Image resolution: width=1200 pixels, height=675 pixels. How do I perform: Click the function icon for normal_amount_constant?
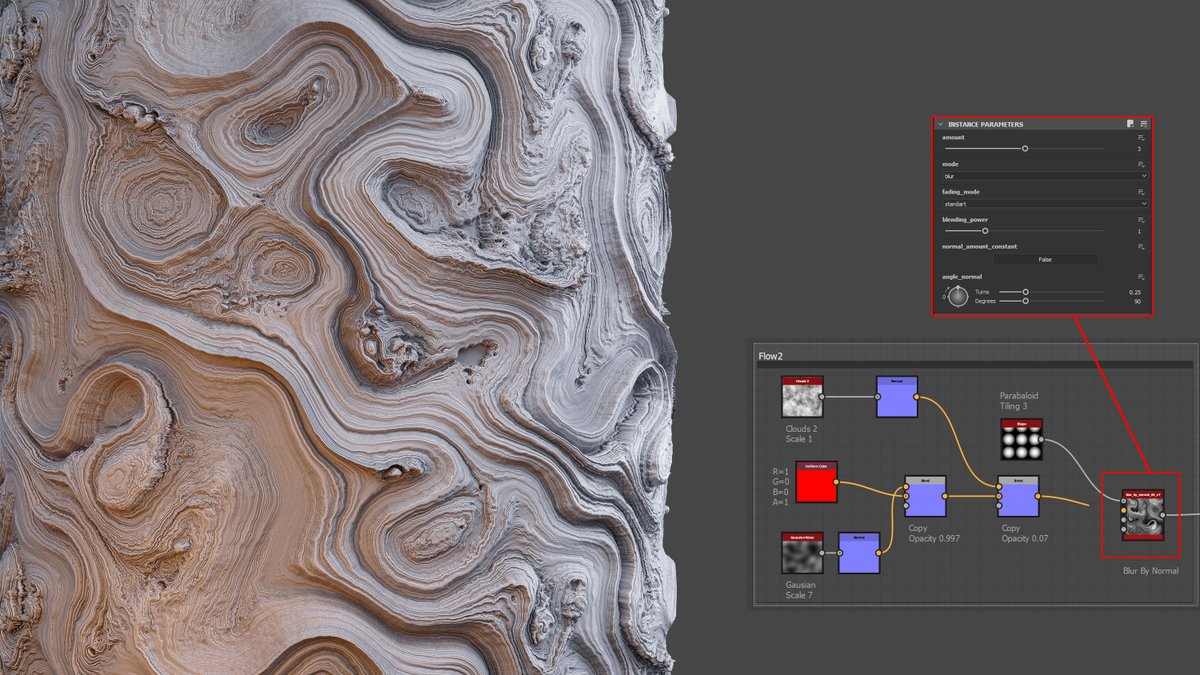click(1142, 246)
